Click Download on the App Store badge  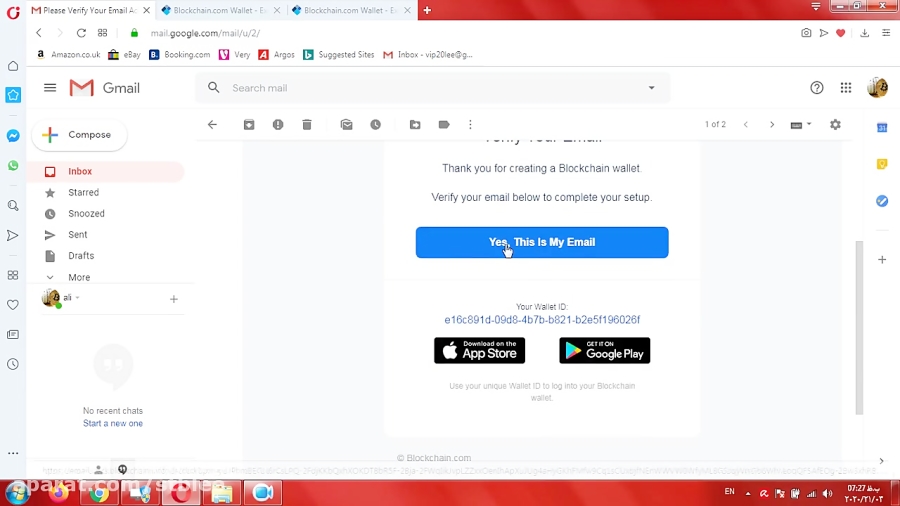coord(479,351)
